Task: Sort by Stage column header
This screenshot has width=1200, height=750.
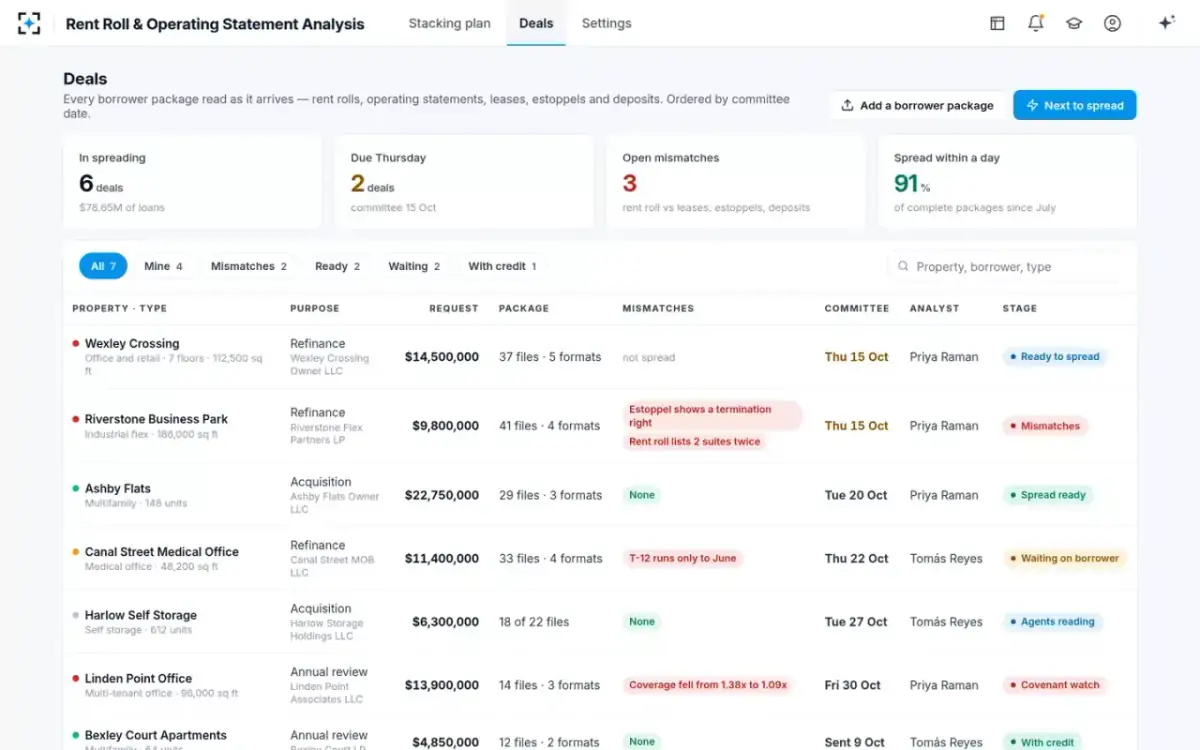Action: [x=1019, y=308]
